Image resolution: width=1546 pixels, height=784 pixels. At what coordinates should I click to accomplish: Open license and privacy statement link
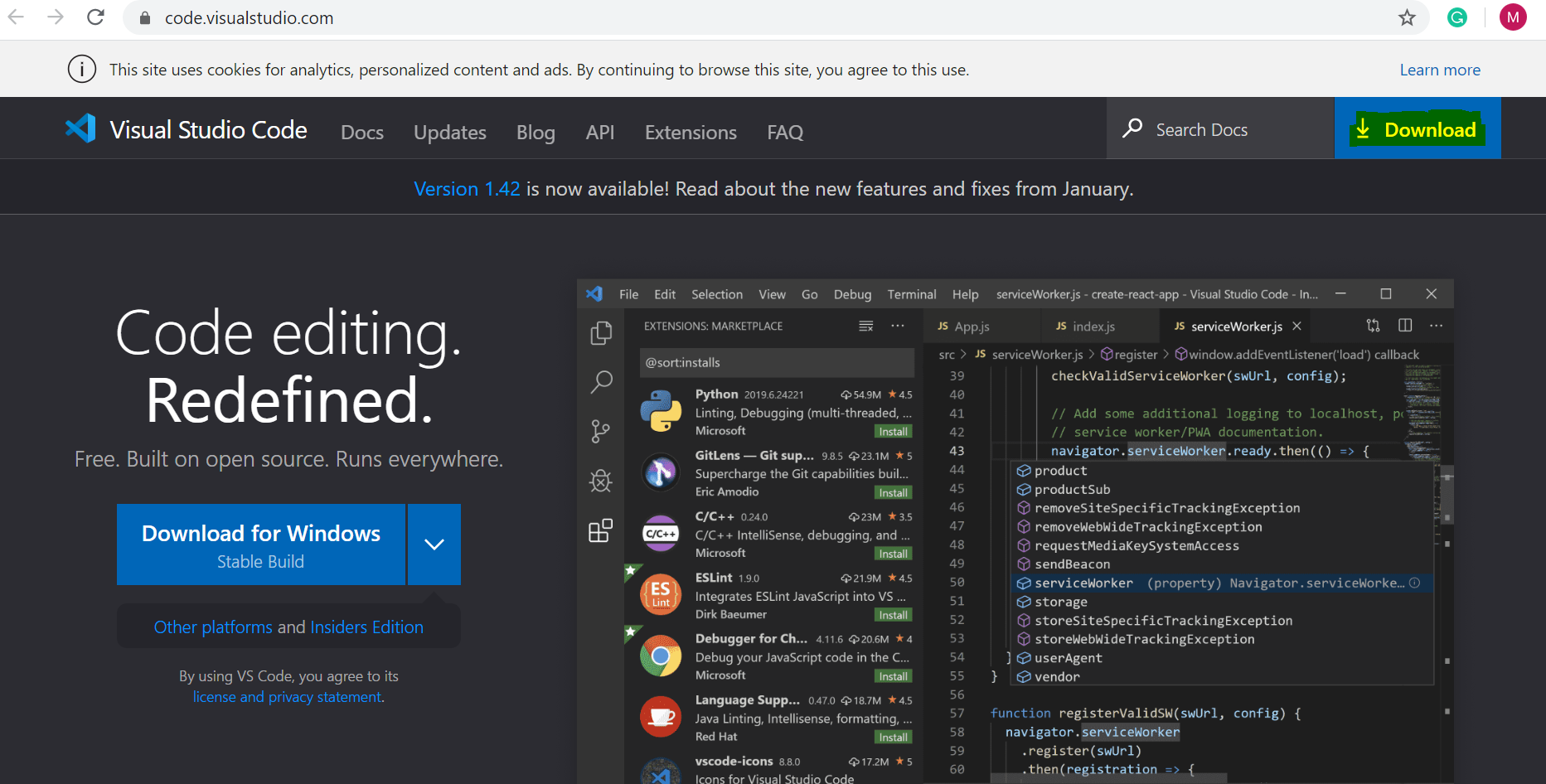[288, 697]
